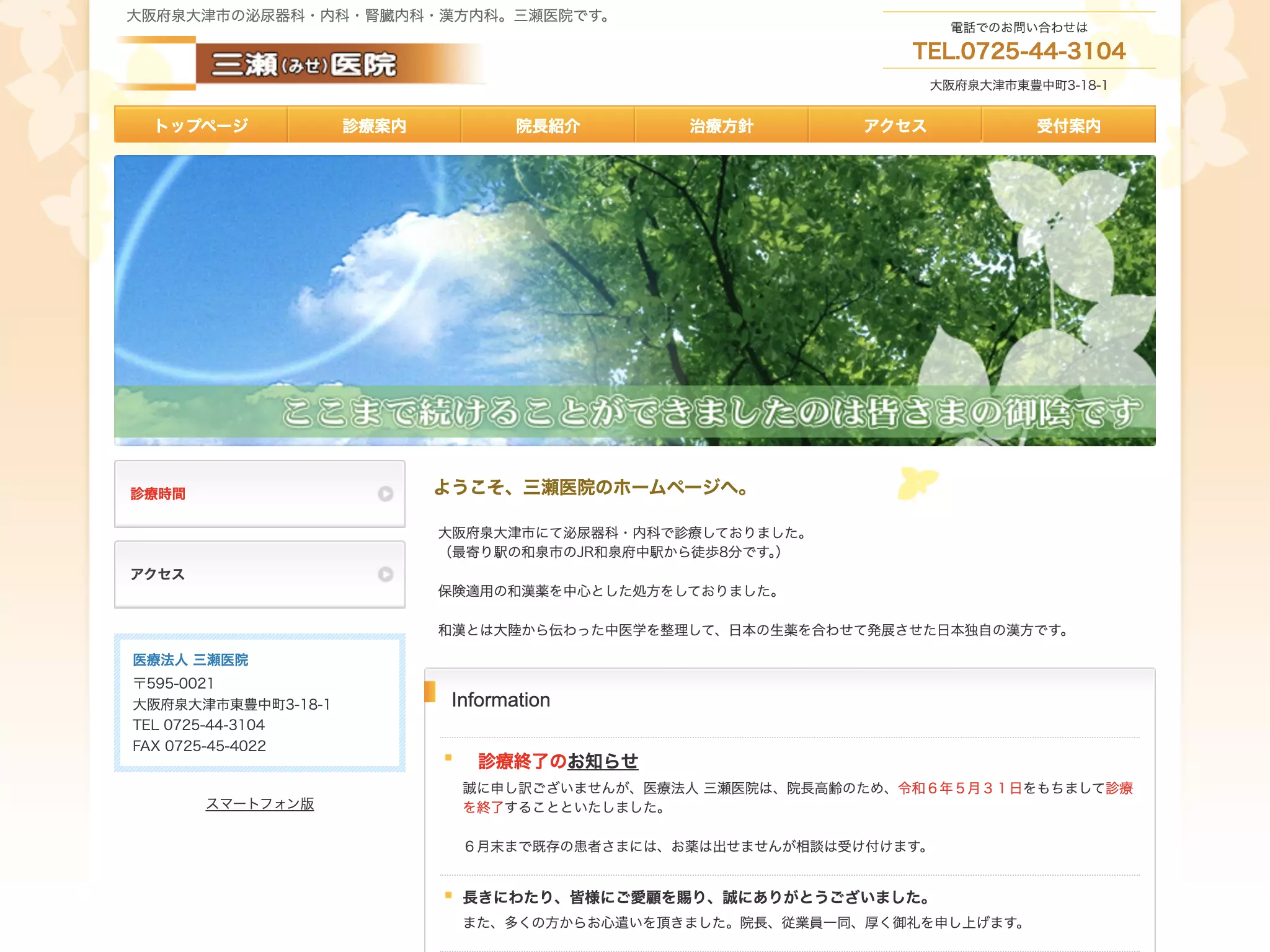
Task: Follow the スマートフォン版 link
Action: click(260, 804)
